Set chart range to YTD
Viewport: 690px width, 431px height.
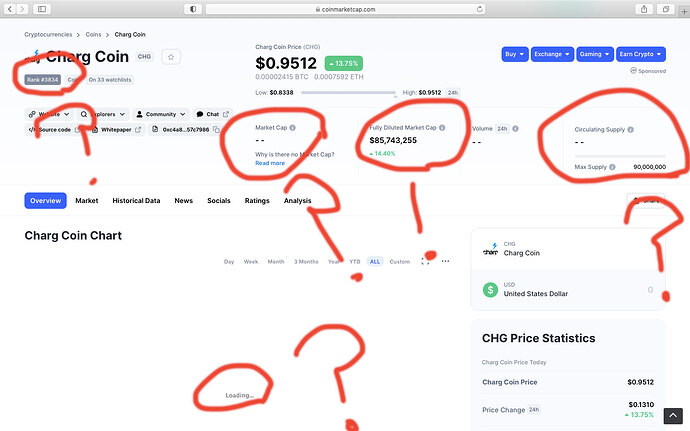tap(355, 262)
